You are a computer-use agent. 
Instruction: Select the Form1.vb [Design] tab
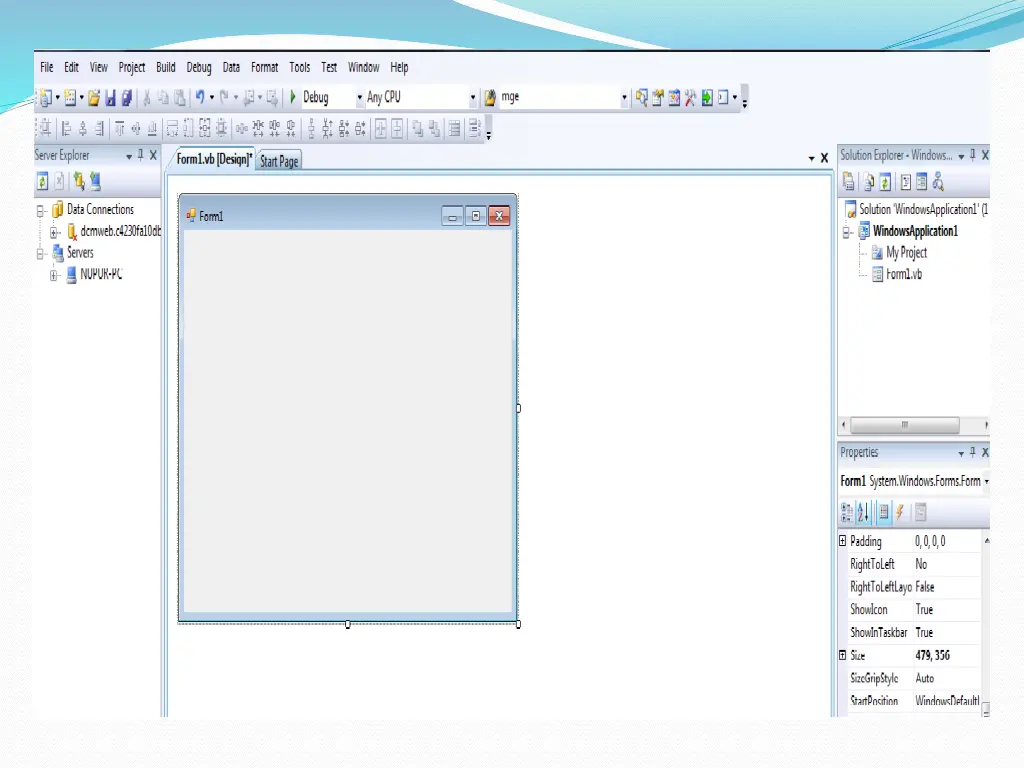[x=214, y=159]
